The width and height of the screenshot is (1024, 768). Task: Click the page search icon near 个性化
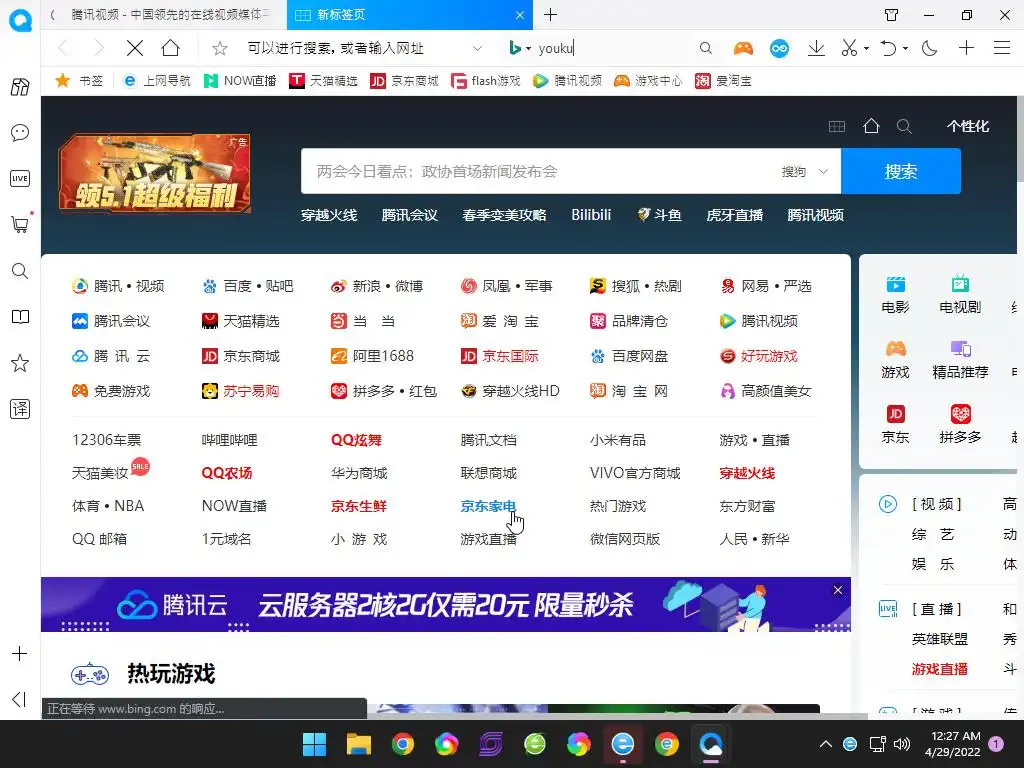[x=904, y=126]
